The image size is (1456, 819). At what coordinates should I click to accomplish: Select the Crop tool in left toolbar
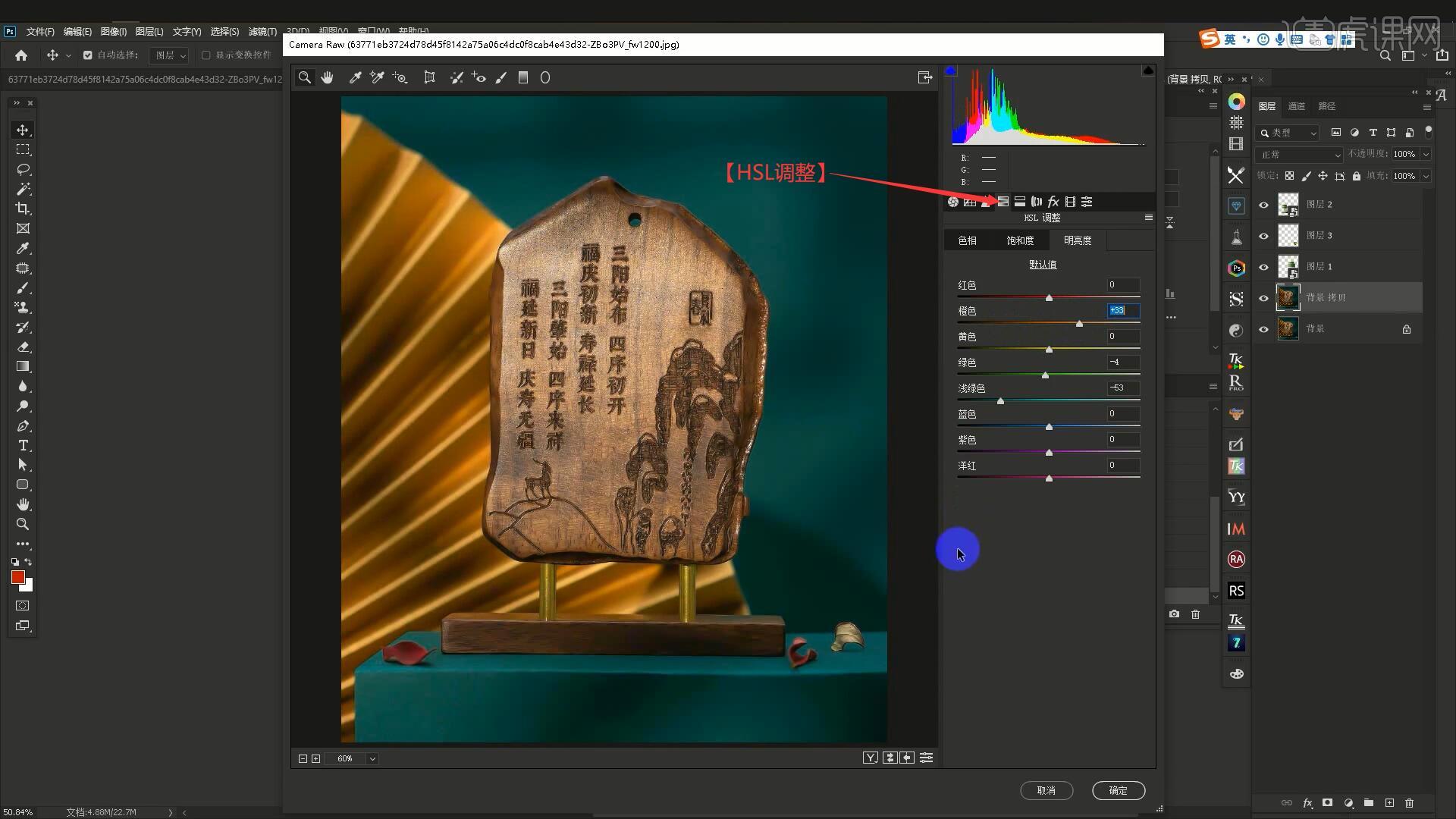point(23,209)
